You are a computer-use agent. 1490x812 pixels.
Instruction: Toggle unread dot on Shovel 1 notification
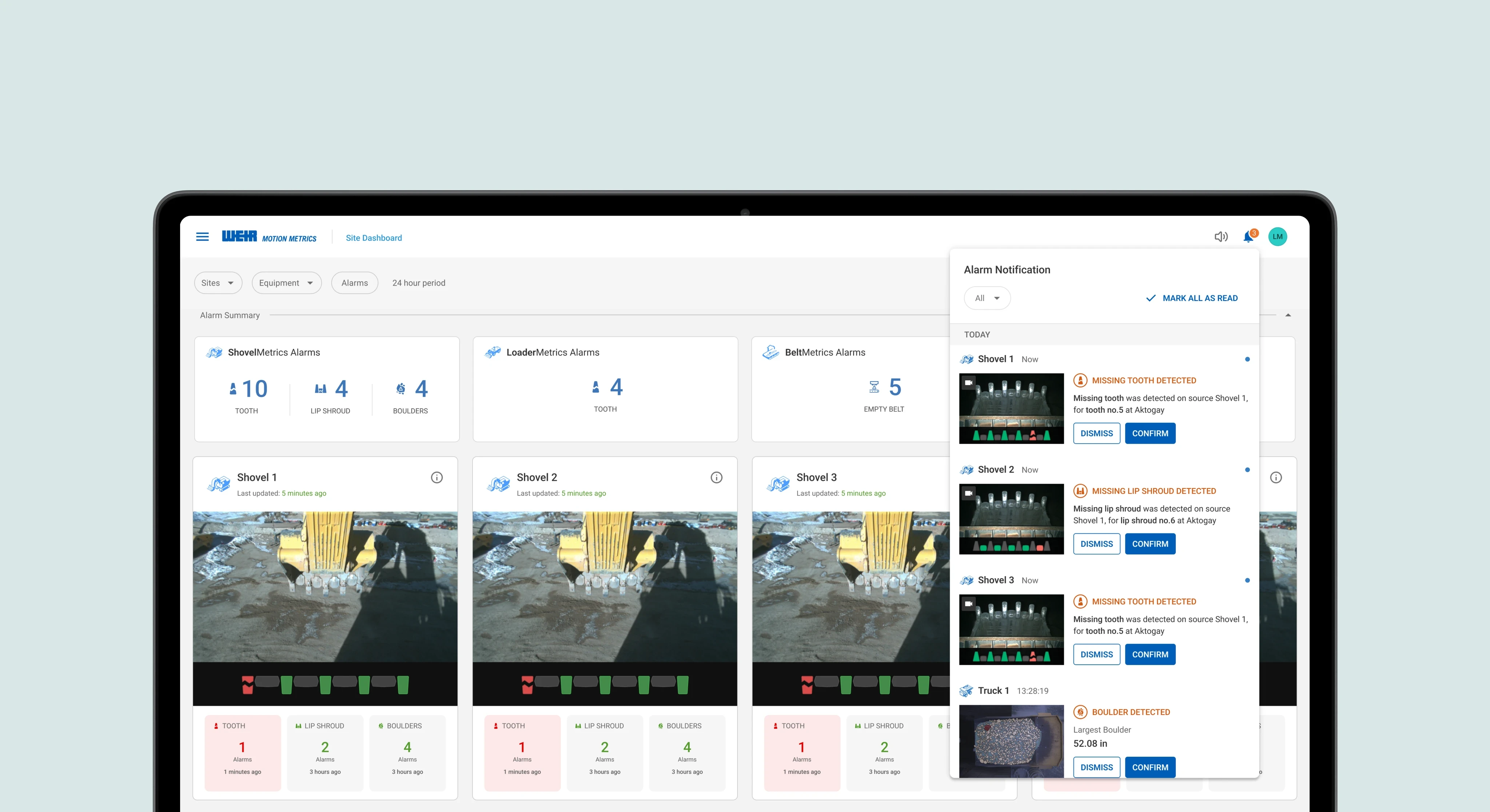tap(1247, 359)
